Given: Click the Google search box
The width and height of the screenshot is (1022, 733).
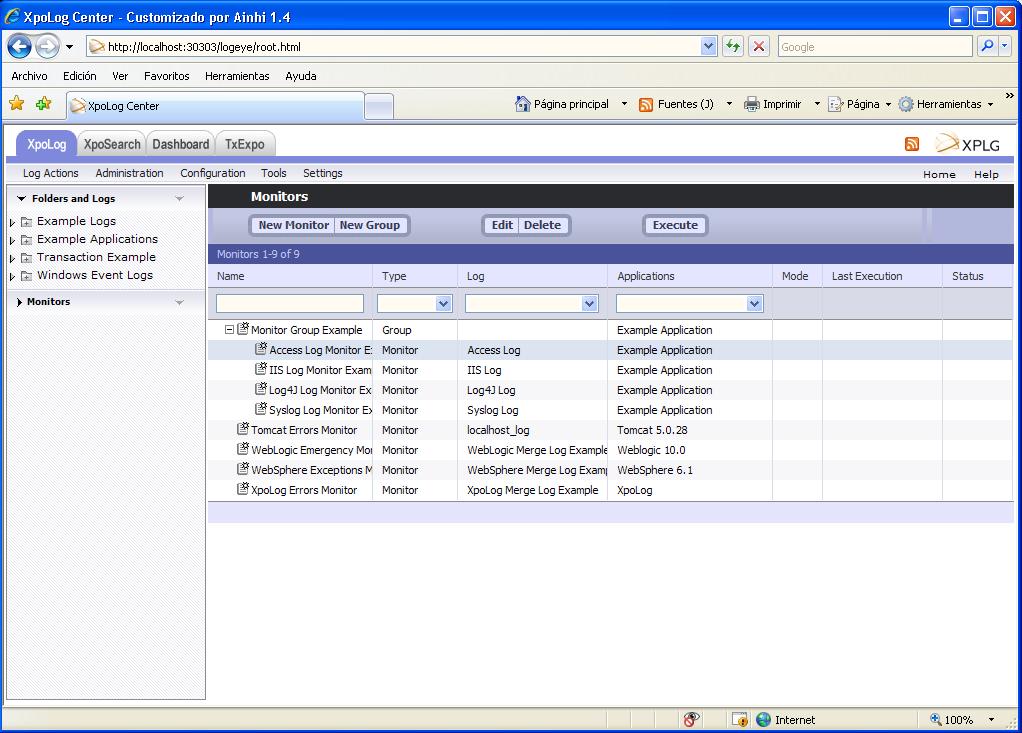Looking at the screenshot, I should click(x=875, y=46).
